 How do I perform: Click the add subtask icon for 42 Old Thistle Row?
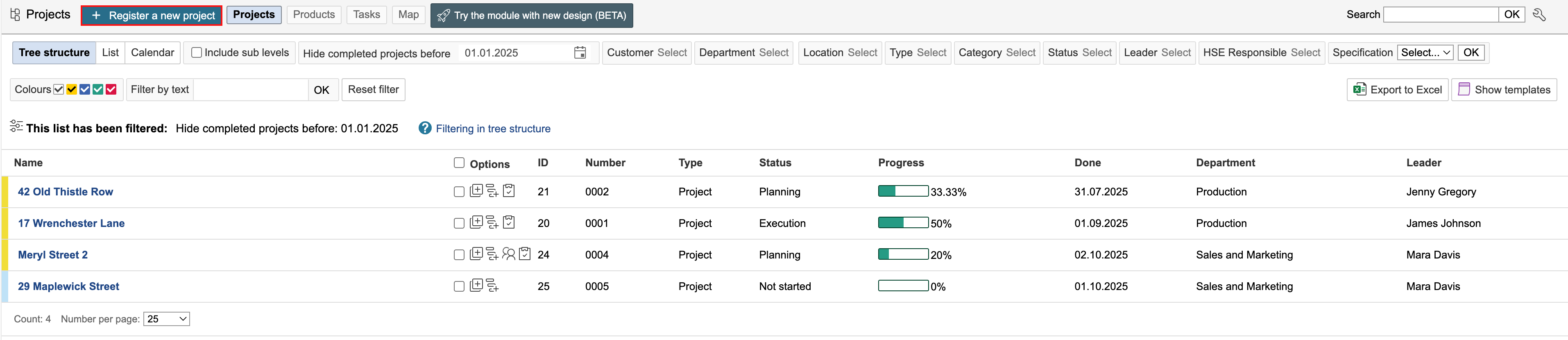(492, 191)
